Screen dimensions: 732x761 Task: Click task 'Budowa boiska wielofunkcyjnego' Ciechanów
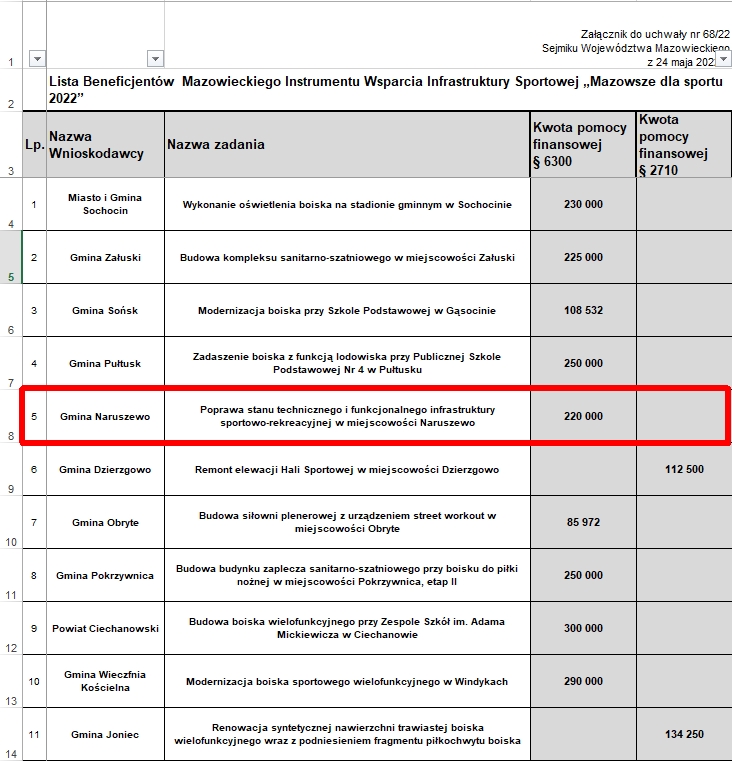(348, 628)
